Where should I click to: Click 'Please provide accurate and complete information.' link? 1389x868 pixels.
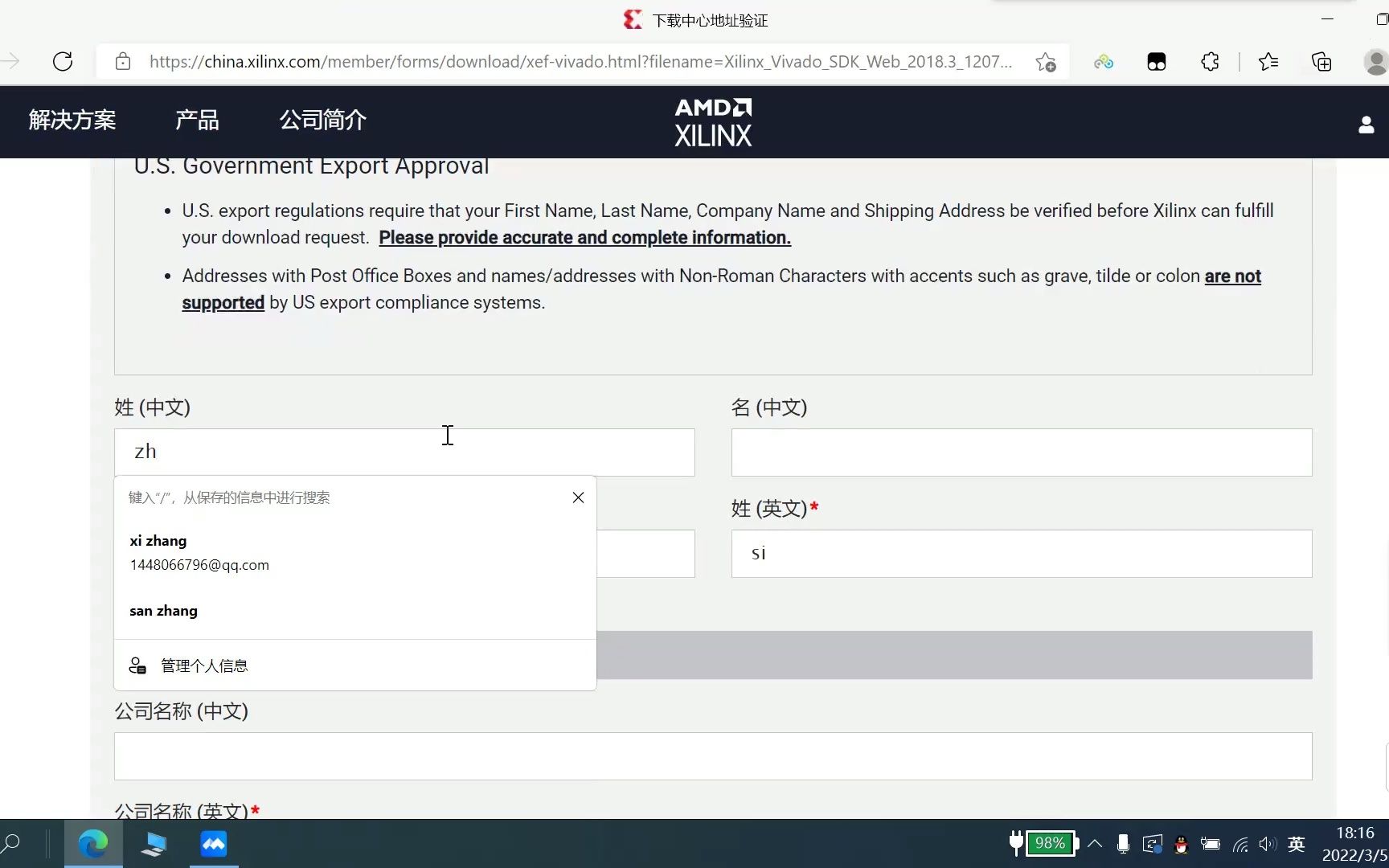point(585,238)
